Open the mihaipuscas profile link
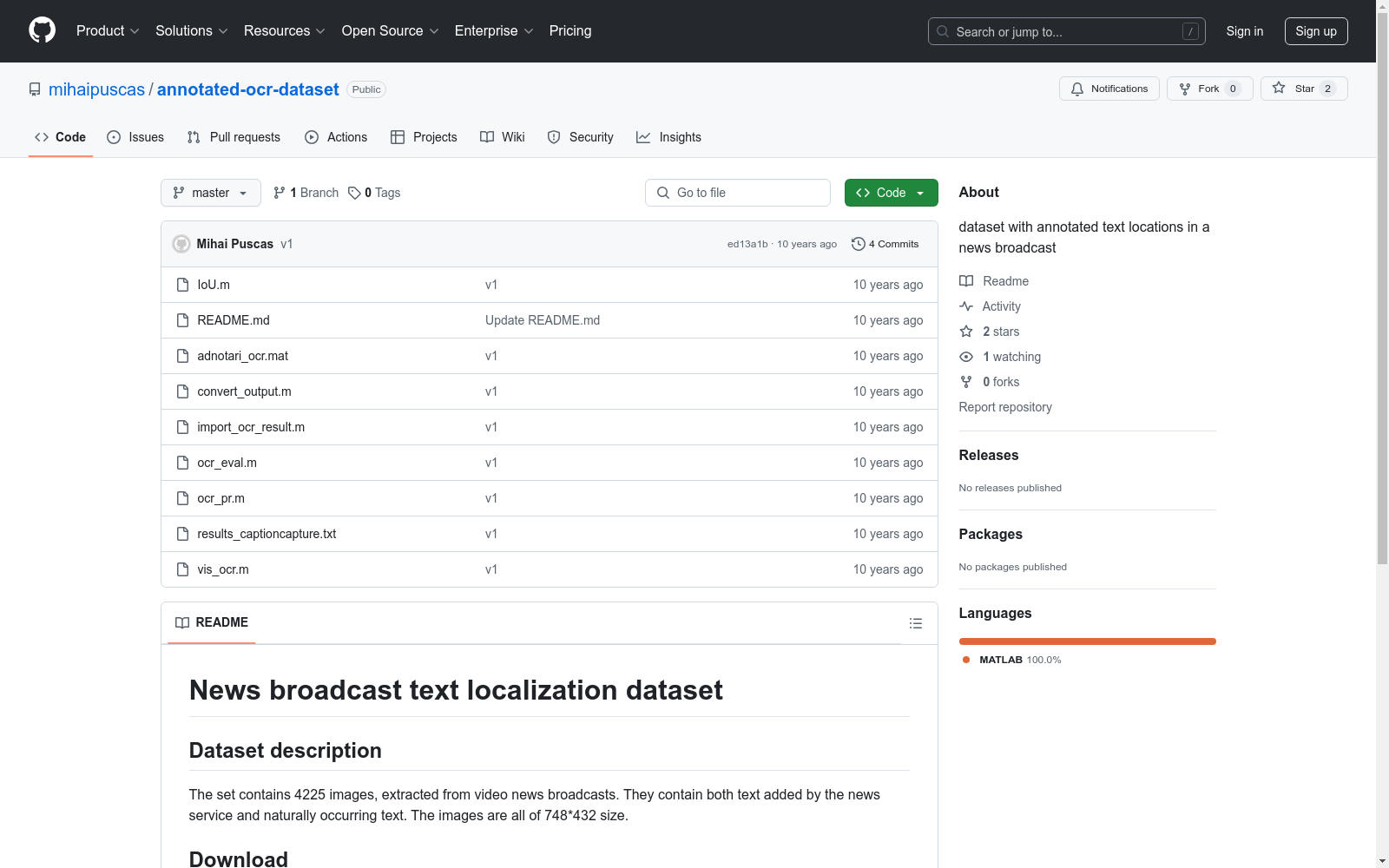The width and height of the screenshot is (1389, 868). click(97, 89)
